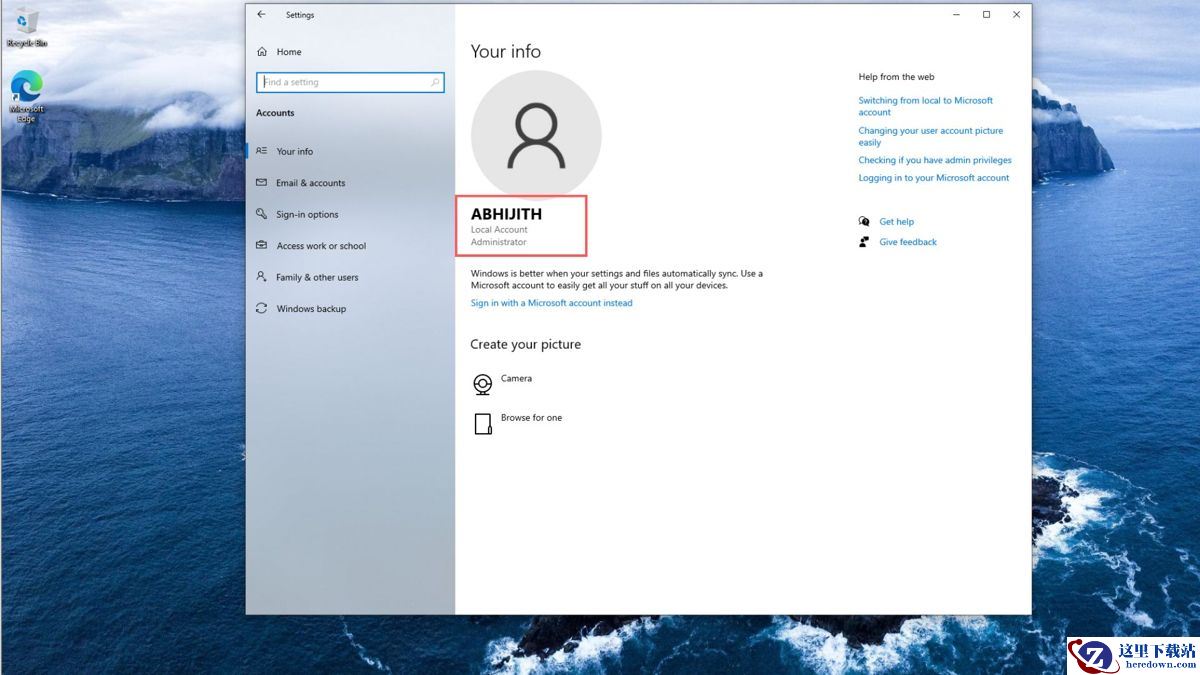This screenshot has width=1200, height=675.
Task: Click Get help link
Action: pos(896,222)
